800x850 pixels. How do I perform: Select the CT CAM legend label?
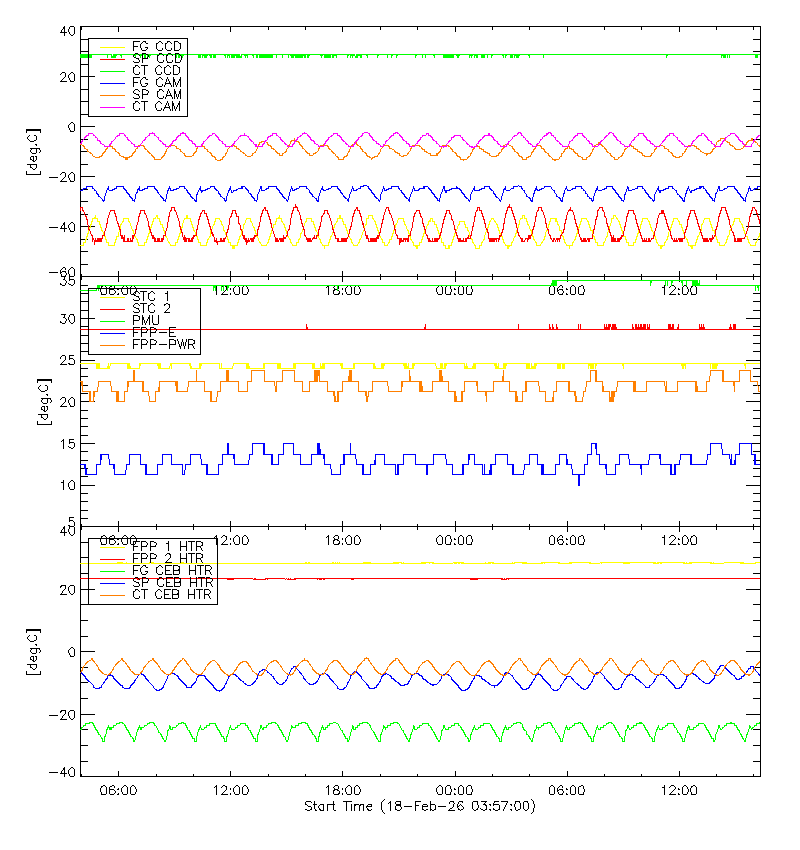[156, 106]
